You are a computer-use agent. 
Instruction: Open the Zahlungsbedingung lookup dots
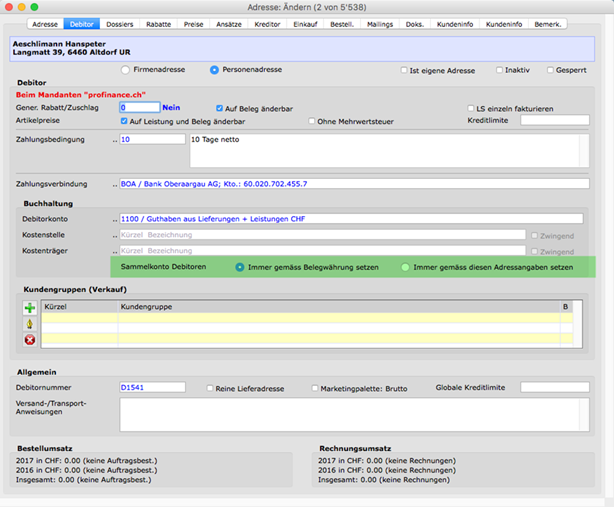[x=114, y=140]
